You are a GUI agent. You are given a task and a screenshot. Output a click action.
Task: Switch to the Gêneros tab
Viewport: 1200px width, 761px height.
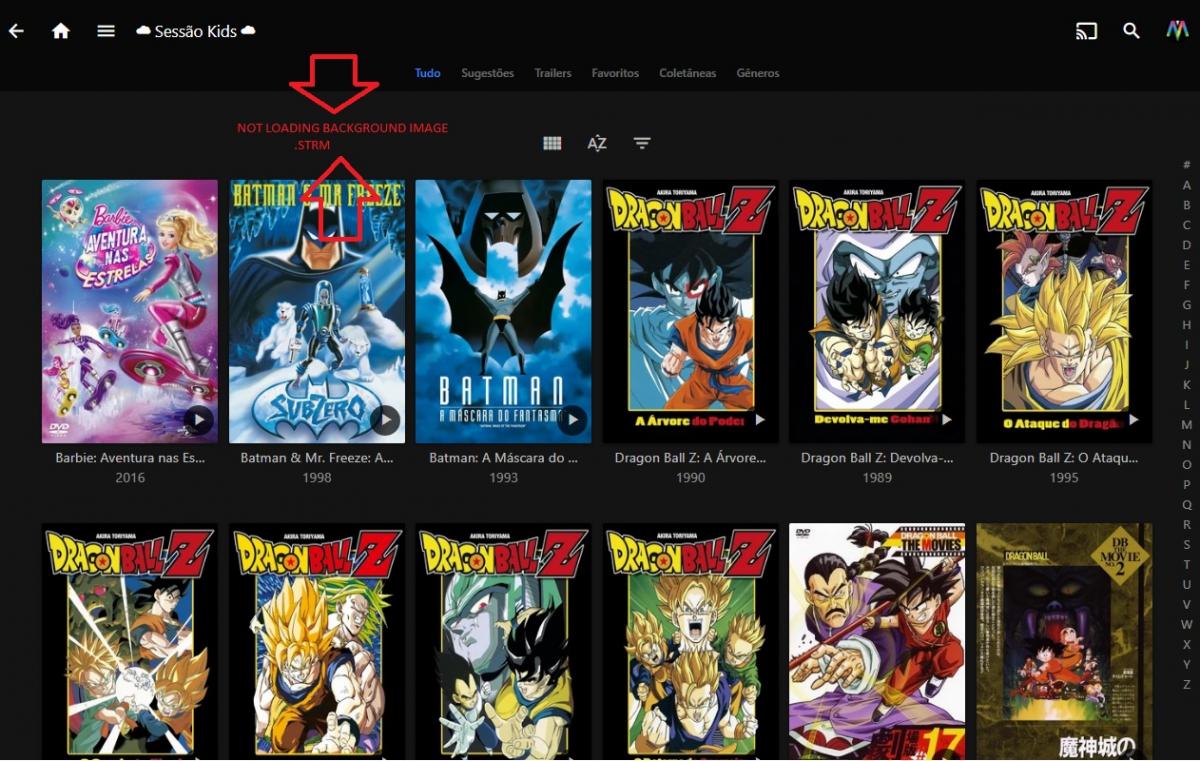[758, 73]
